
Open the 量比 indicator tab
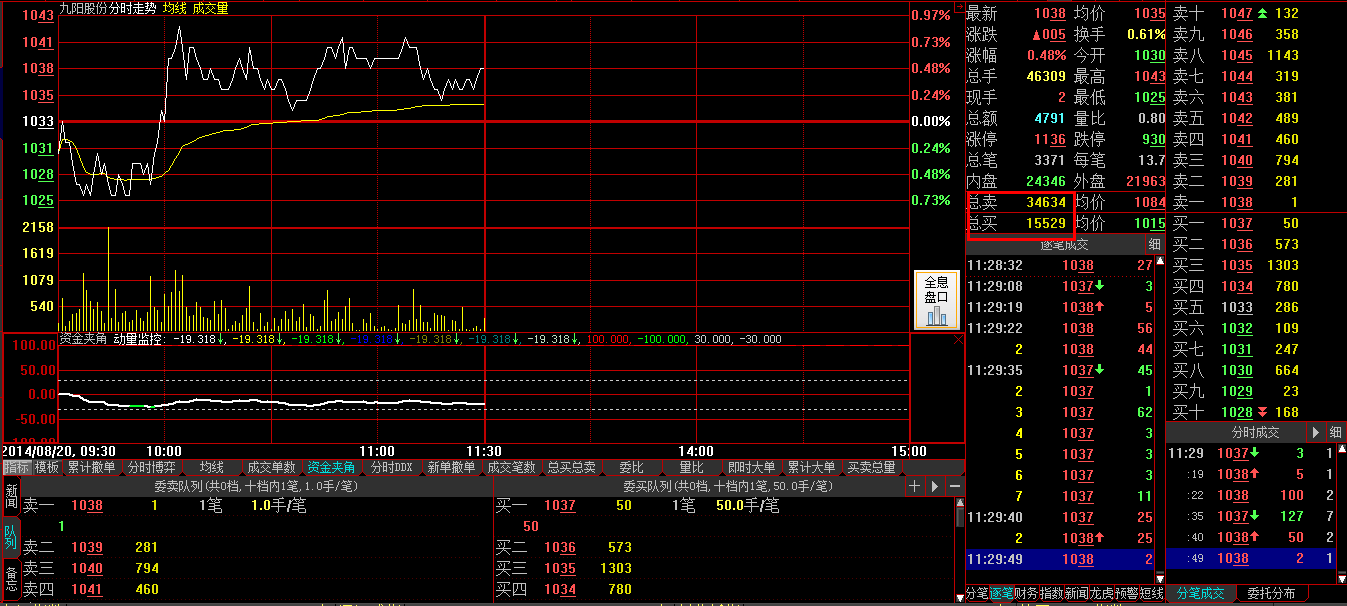(691, 467)
